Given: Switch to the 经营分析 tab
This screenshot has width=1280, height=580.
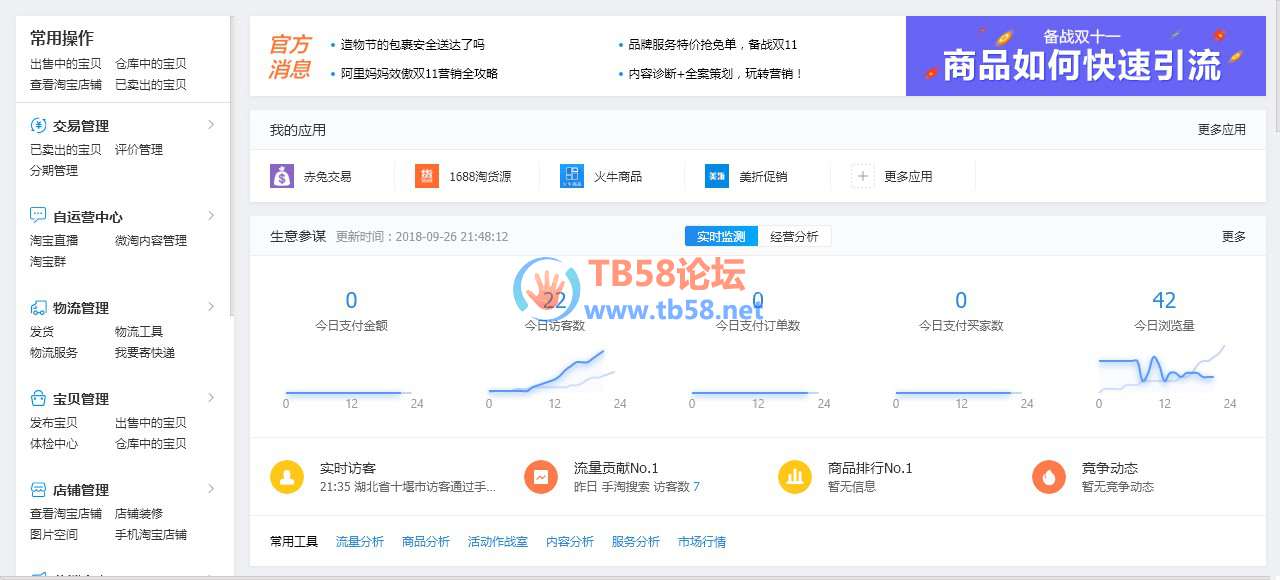Looking at the screenshot, I should pyautogui.click(x=794, y=236).
